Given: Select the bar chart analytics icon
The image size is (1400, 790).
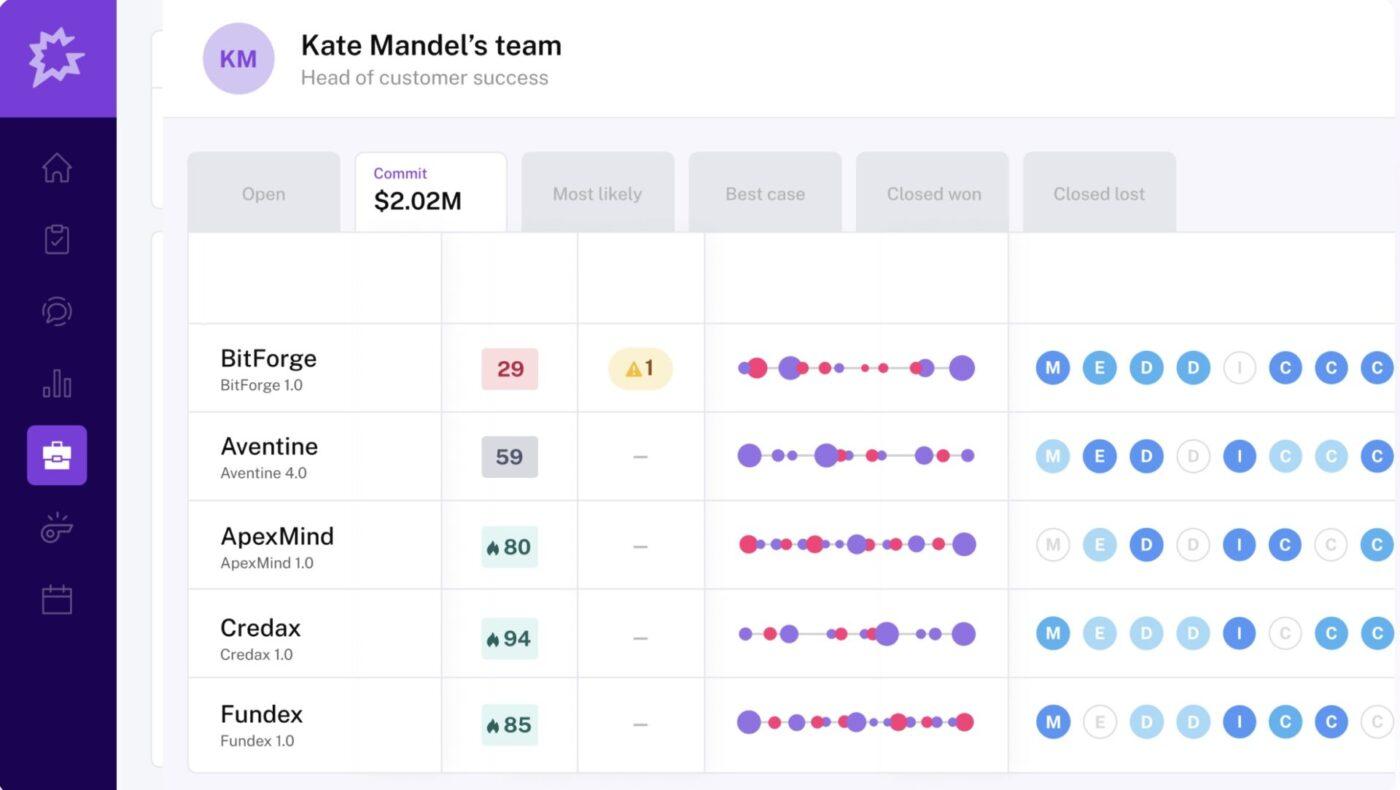Looking at the screenshot, I should pyautogui.click(x=57, y=383).
